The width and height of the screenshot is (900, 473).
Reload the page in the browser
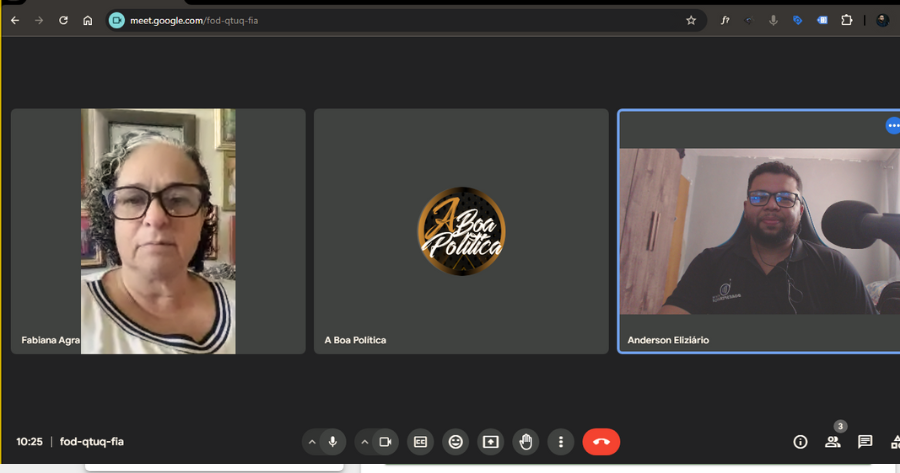coord(64,20)
